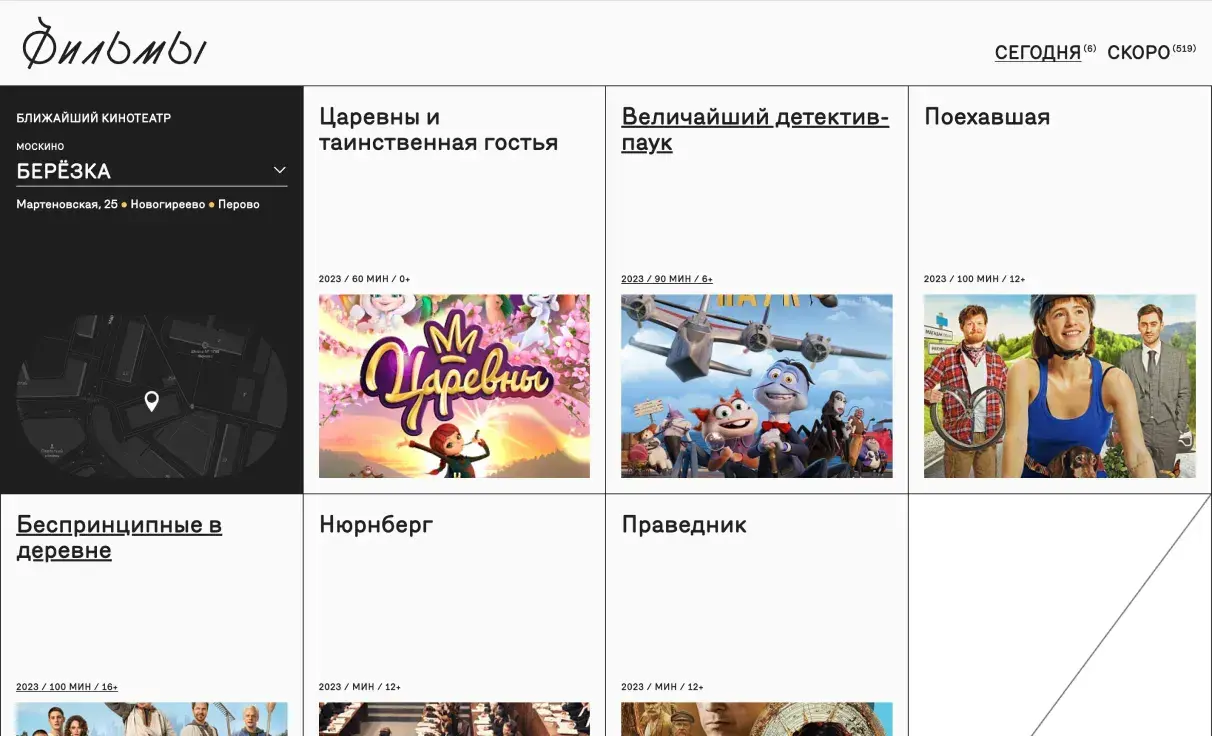Expand the Берёзка cinema dropdown chevron
This screenshot has height=736, width=1212.
(280, 170)
